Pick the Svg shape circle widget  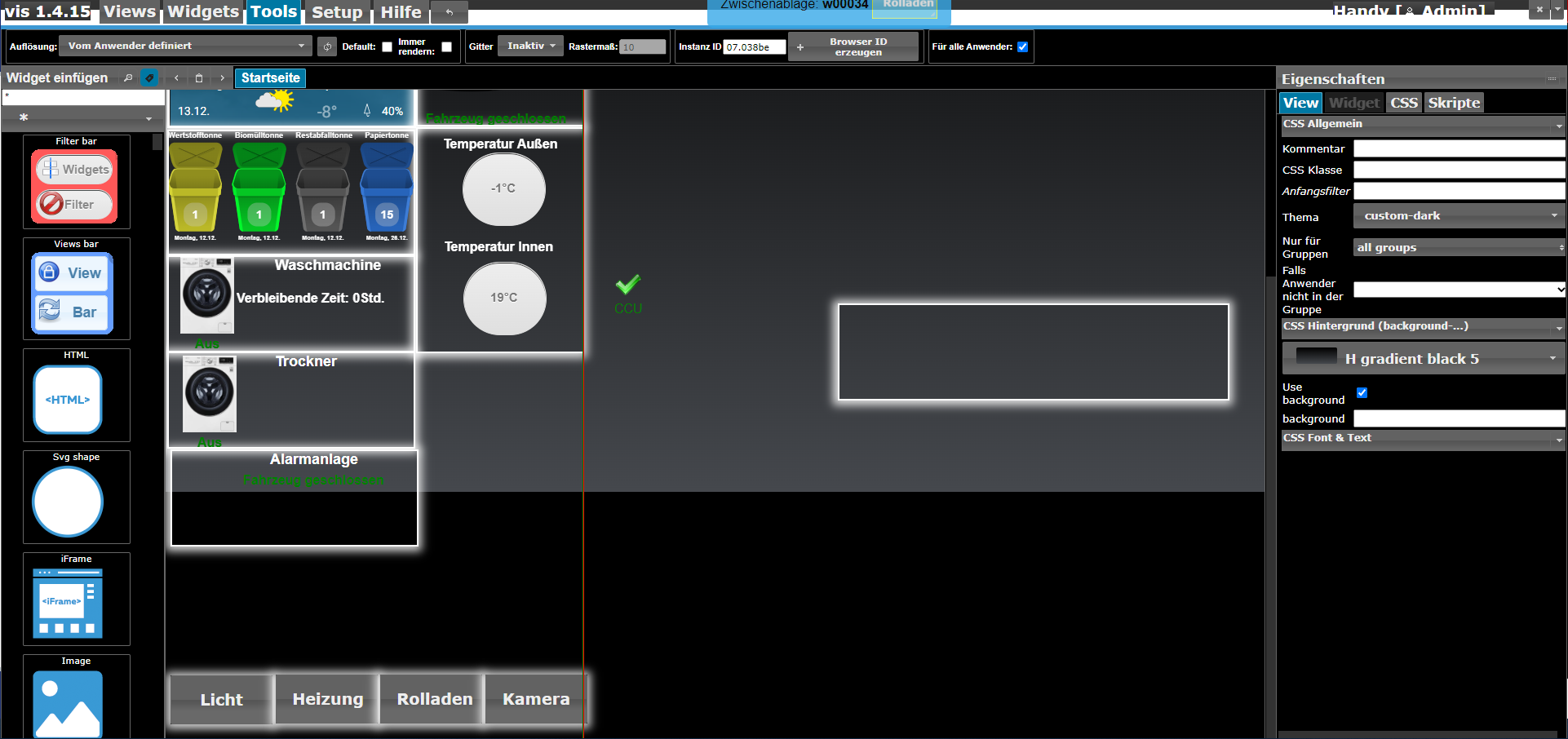[x=76, y=497]
